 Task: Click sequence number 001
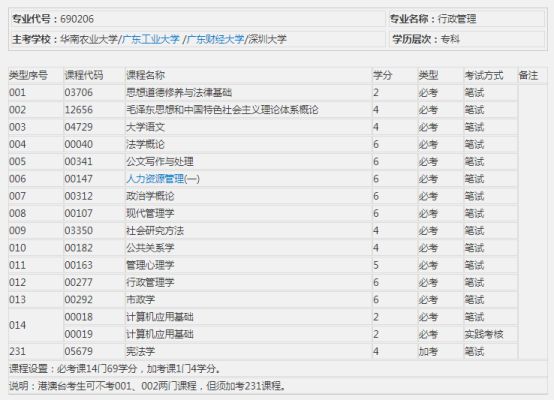17,93
